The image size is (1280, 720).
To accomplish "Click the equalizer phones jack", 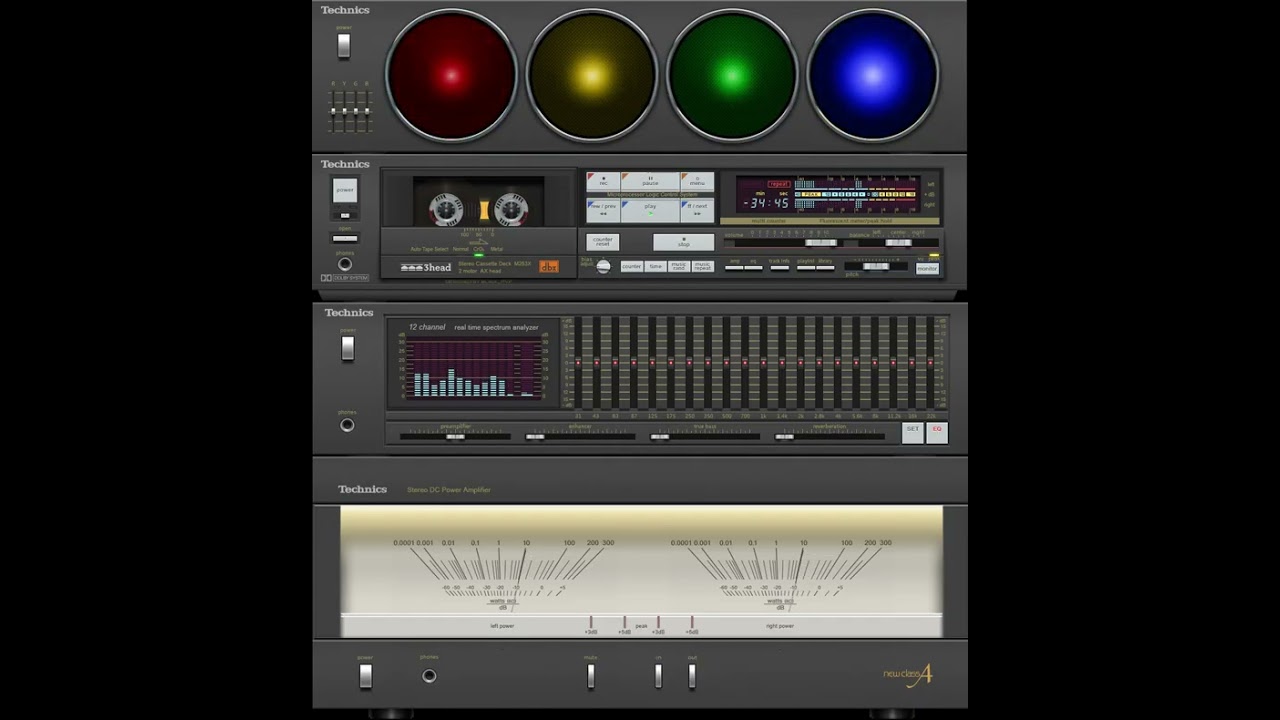I will 347,425.
